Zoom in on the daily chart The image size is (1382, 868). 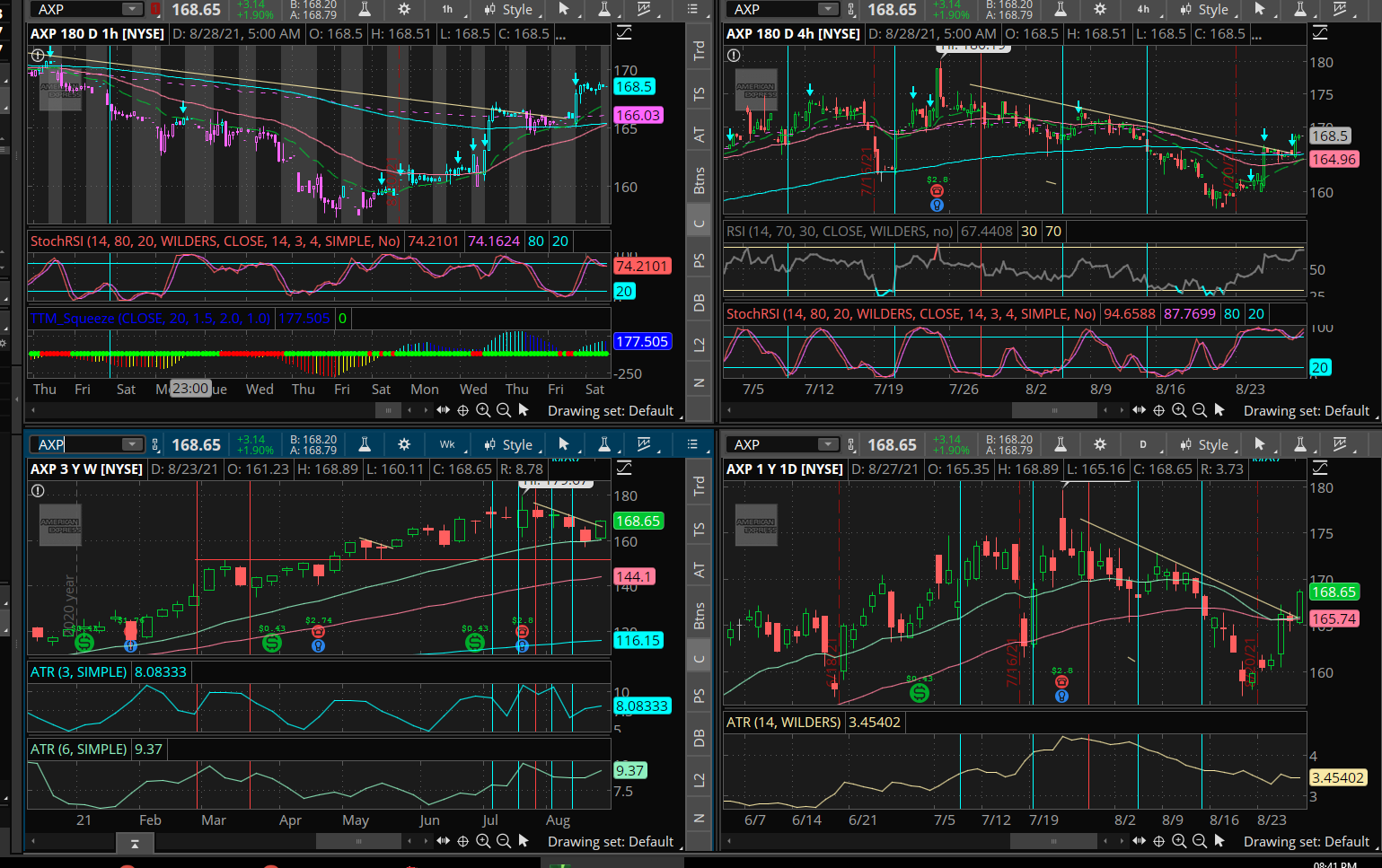[x=1179, y=841]
